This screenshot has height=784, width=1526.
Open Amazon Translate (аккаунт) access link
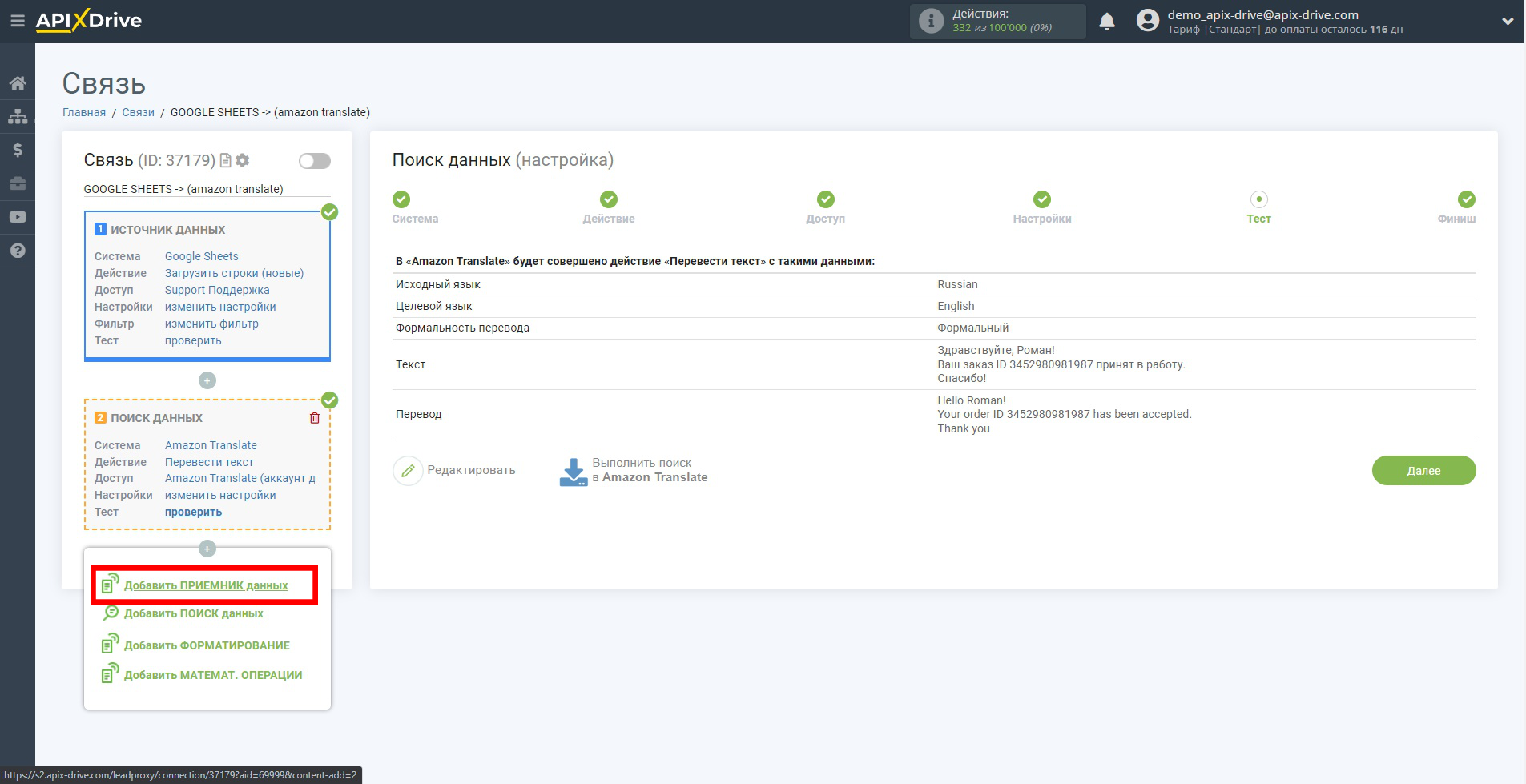(240, 478)
